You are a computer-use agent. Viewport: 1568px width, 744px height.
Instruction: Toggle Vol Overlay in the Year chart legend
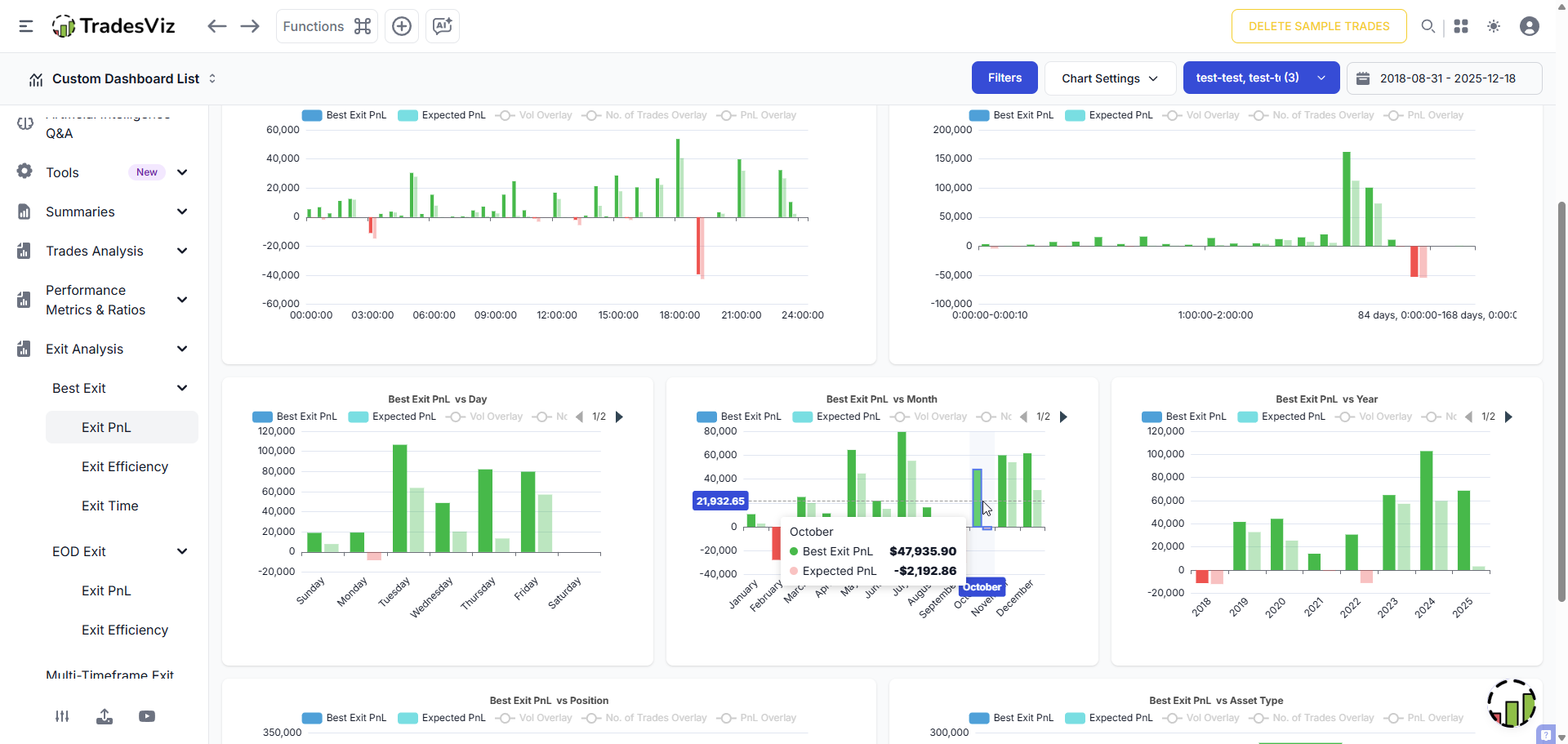click(x=1374, y=417)
